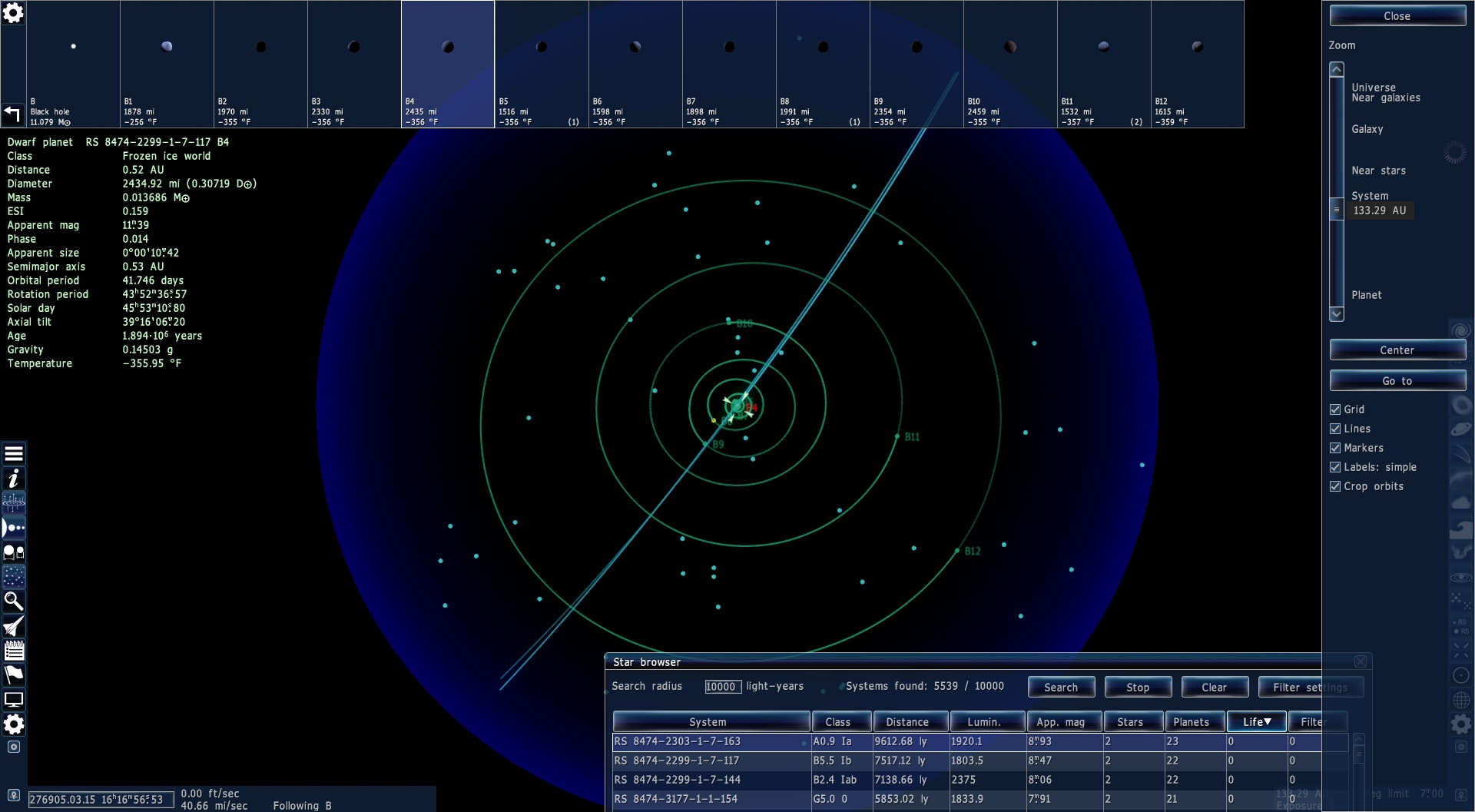
Task: Click the Center button
Action: 1397,350
